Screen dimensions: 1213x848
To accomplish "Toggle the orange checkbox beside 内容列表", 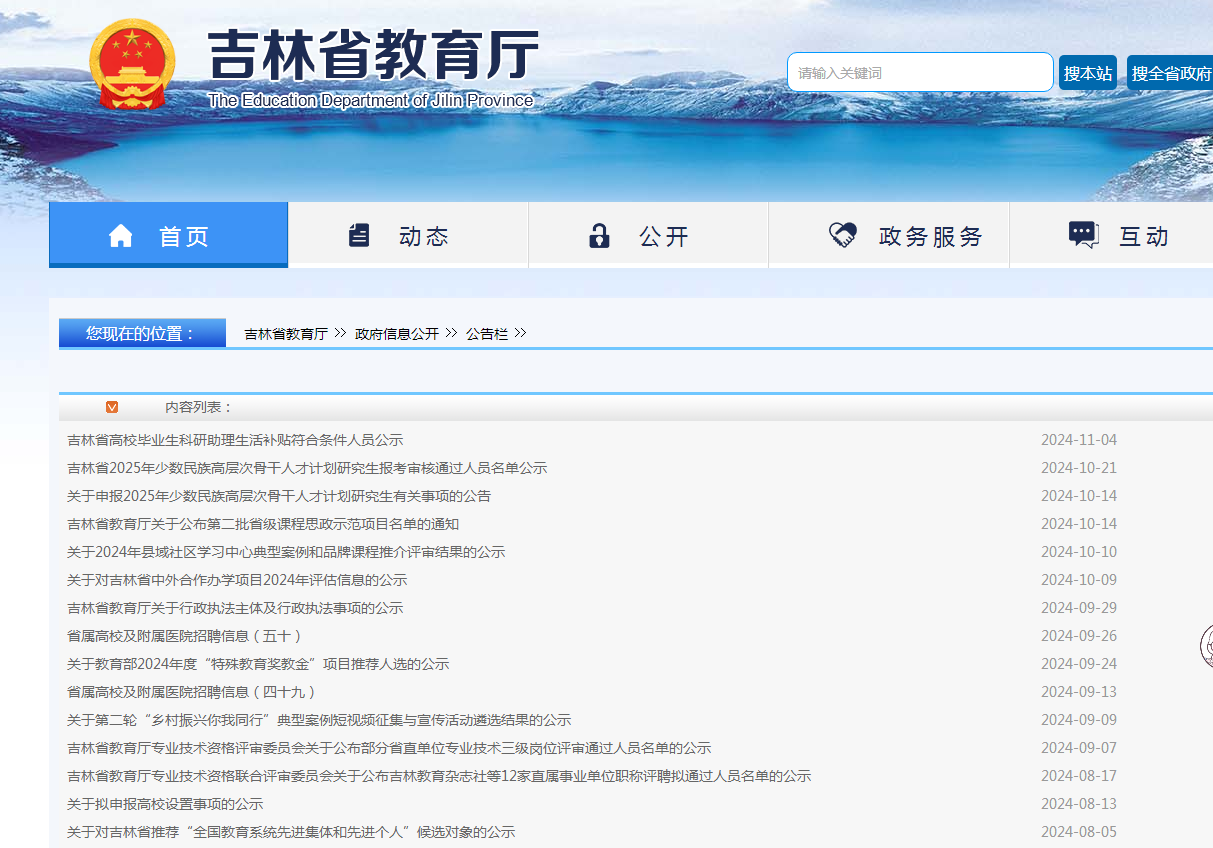I will [112, 407].
